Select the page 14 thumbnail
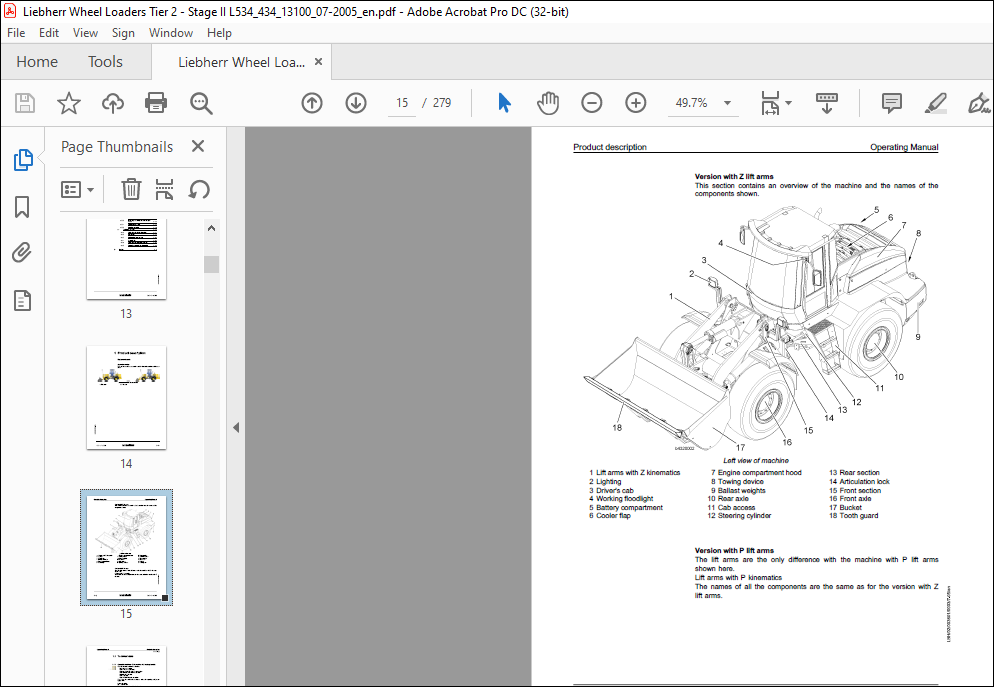994x687 pixels. (x=126, y=397)
